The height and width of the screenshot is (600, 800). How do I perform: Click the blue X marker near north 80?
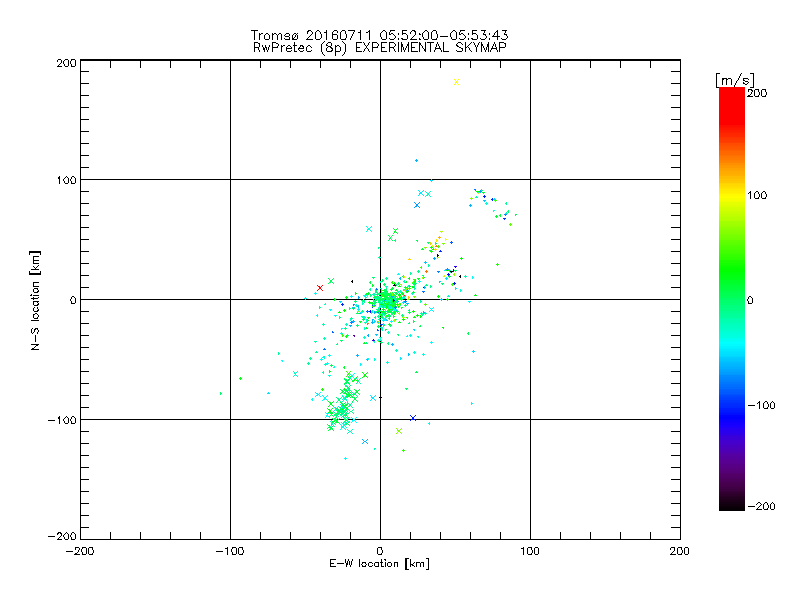417,205
